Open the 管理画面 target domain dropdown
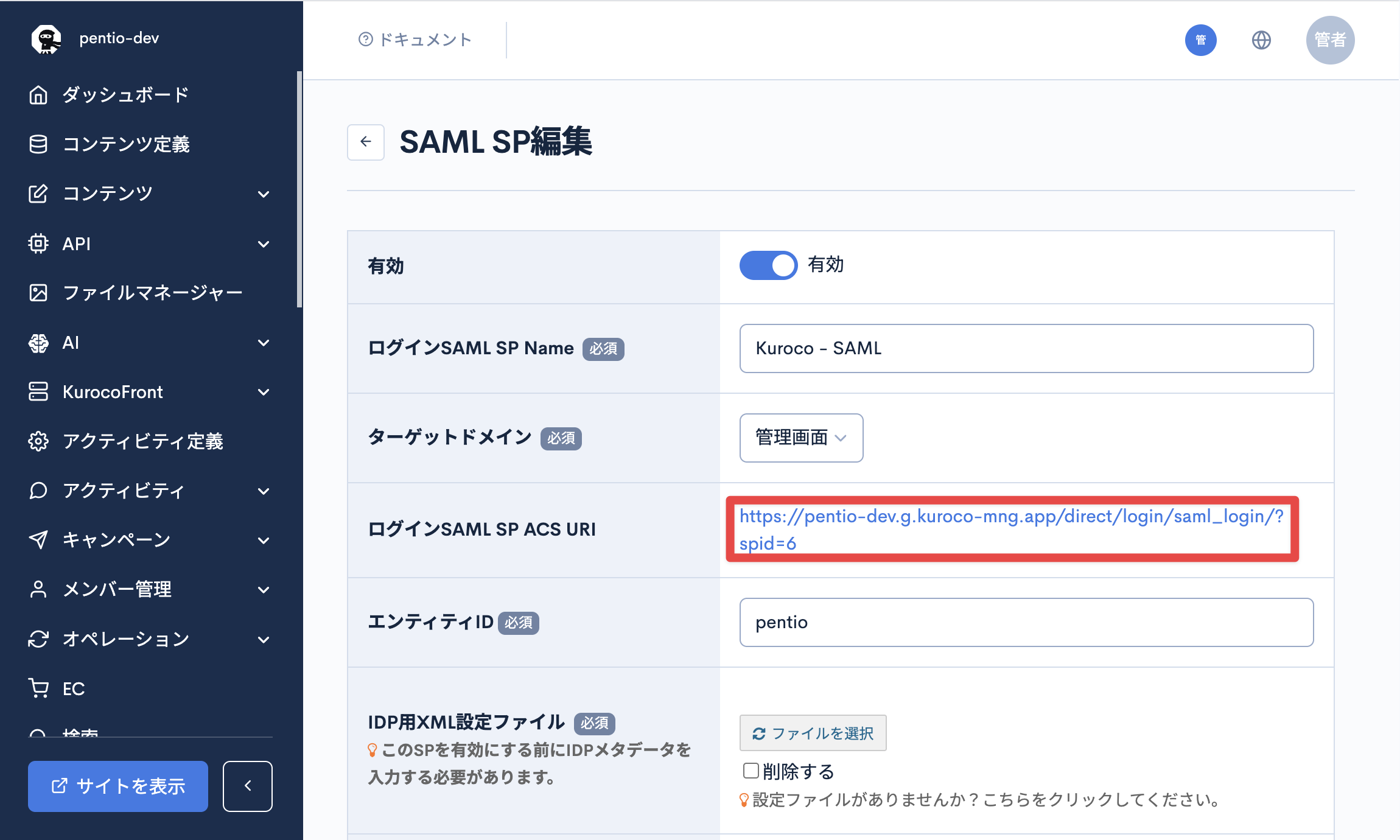Image resolution: width=1400 pixels, height=840 pixels. pos(801,438)
